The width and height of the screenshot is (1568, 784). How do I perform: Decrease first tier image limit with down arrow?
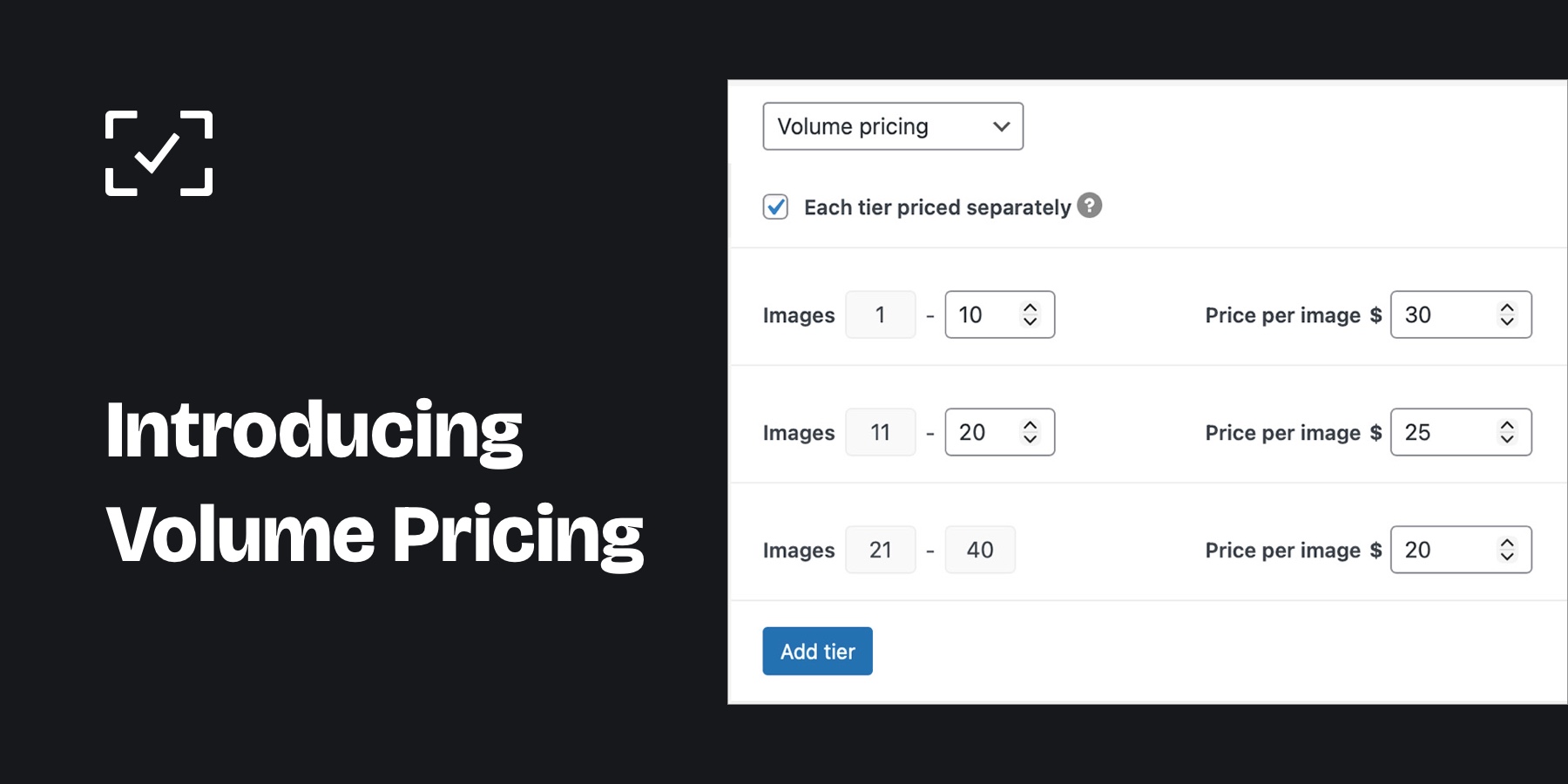(1030, 321)
